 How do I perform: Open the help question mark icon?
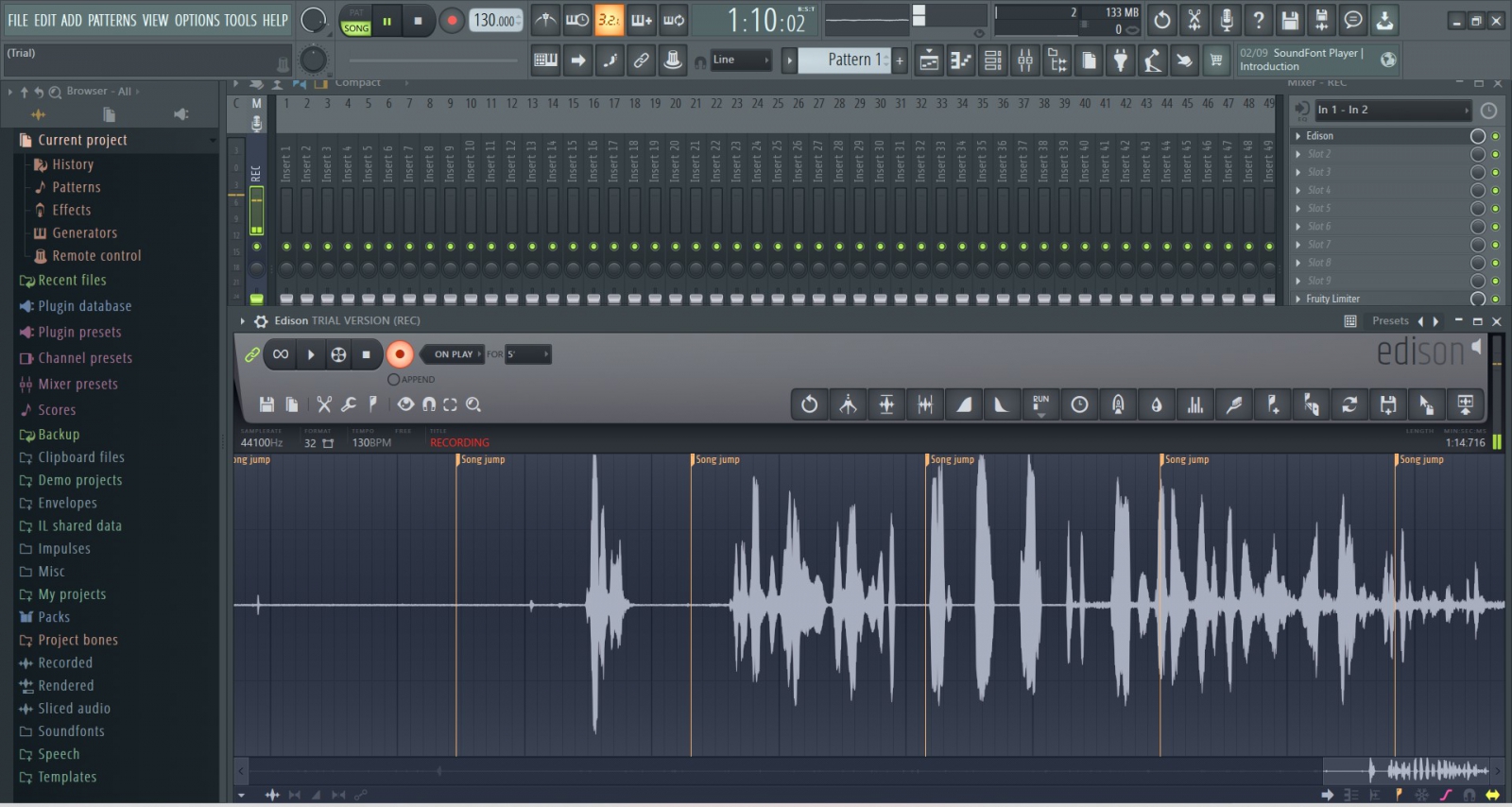point(1258,20)
